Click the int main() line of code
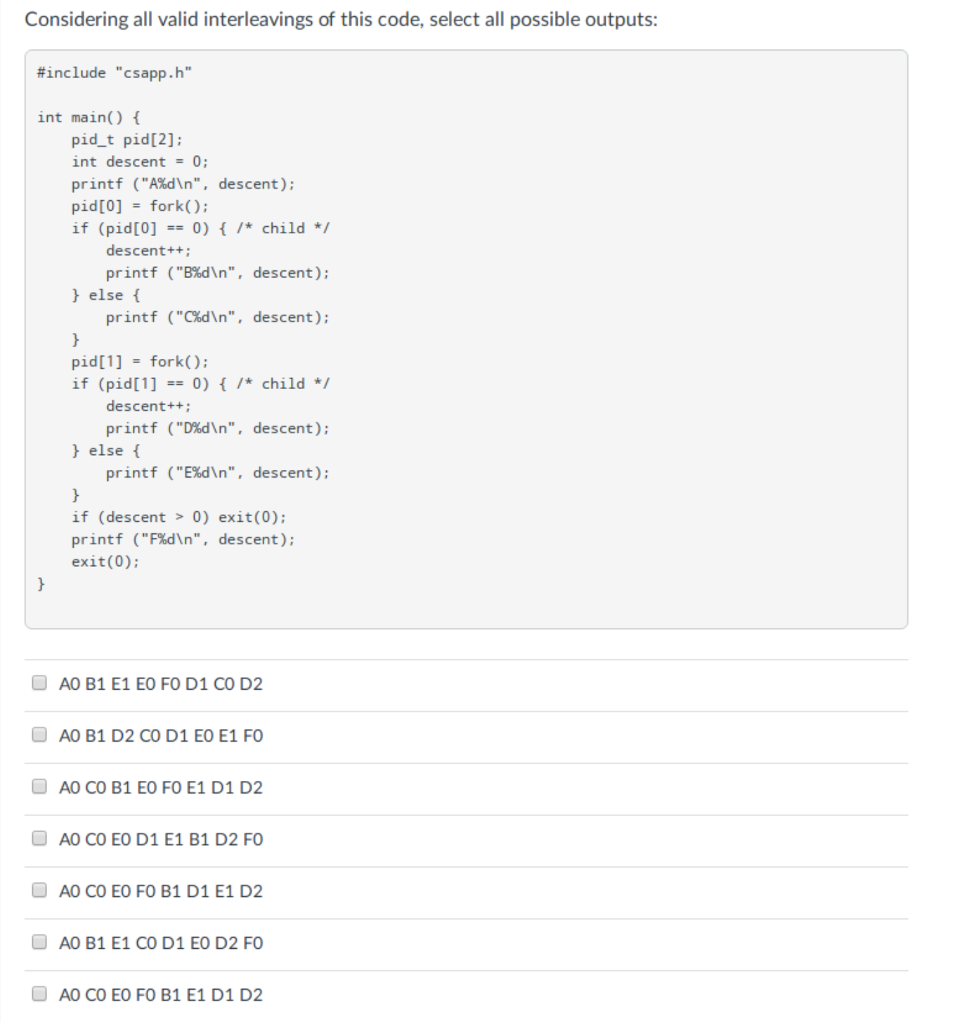Viewport: 957px width, 1024px height. click(77, 116)
